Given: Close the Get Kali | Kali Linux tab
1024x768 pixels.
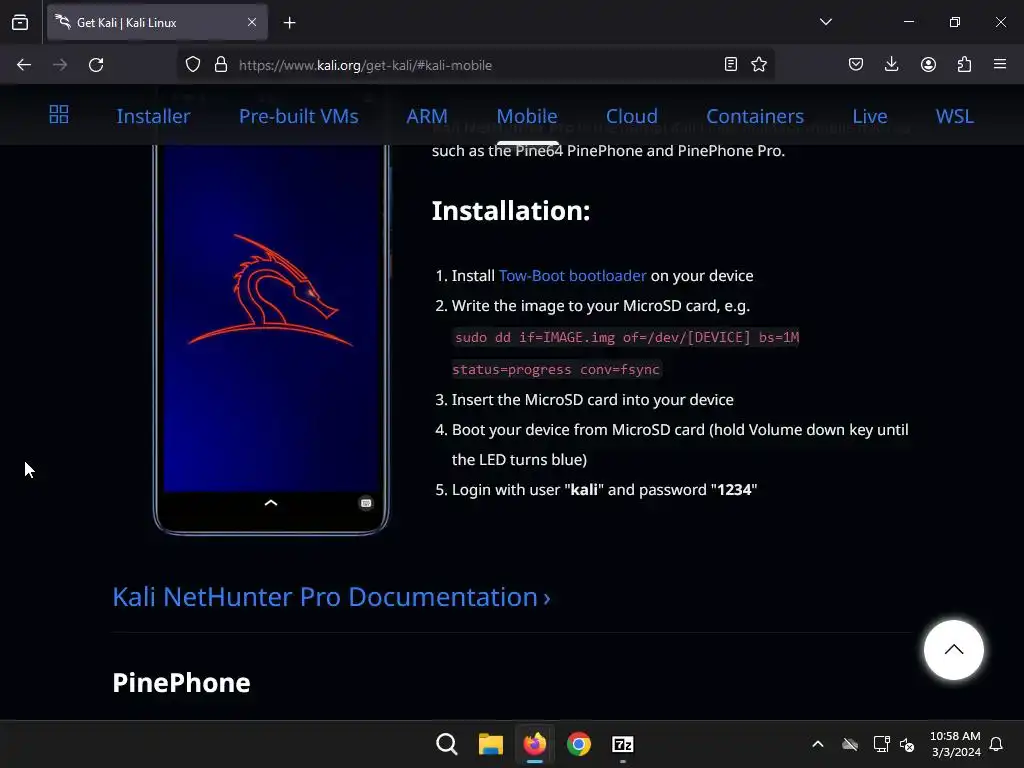Looking at the screenshot, I should [251, 22].
